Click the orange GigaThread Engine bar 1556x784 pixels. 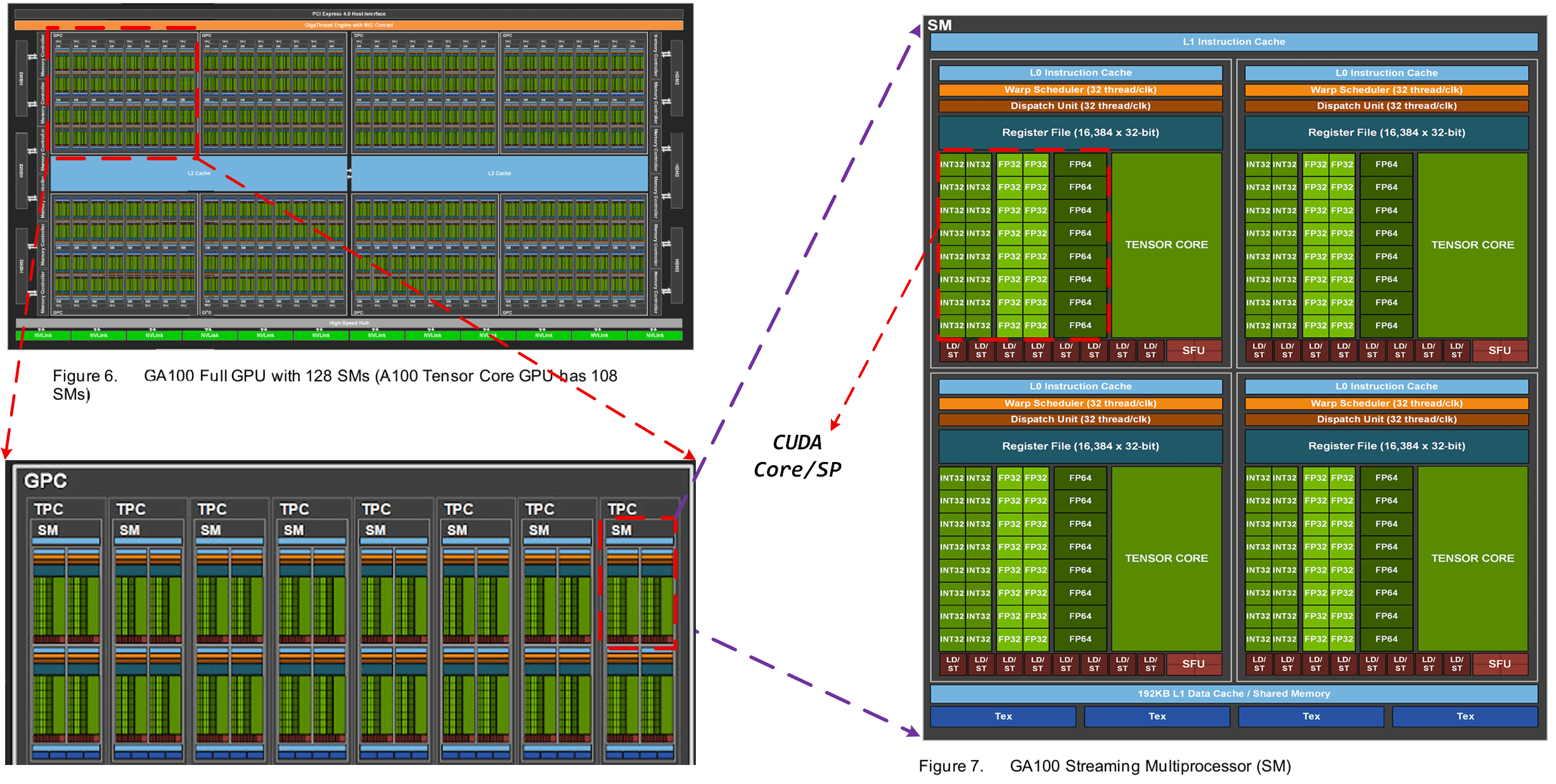pyautogui.click(x=349, y=25)
